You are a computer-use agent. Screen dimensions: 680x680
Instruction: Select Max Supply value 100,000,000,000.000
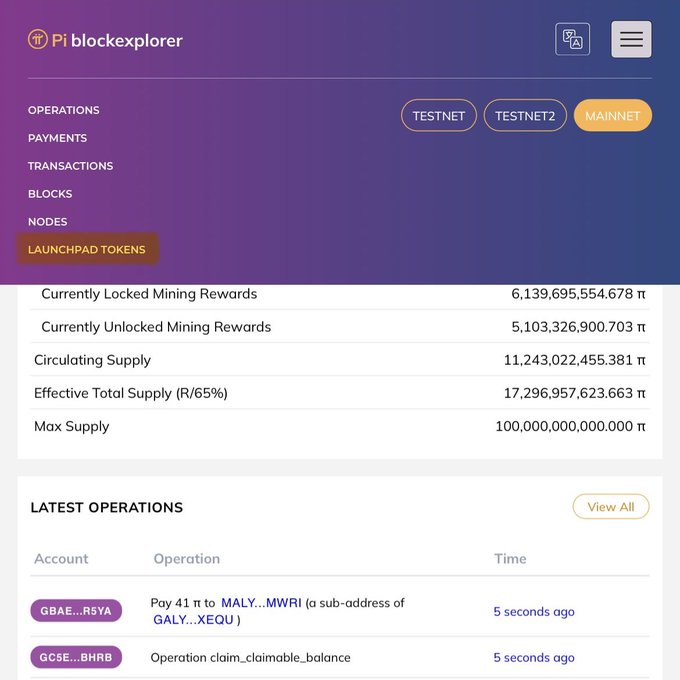pyautogui.click(x=570, y=426)
